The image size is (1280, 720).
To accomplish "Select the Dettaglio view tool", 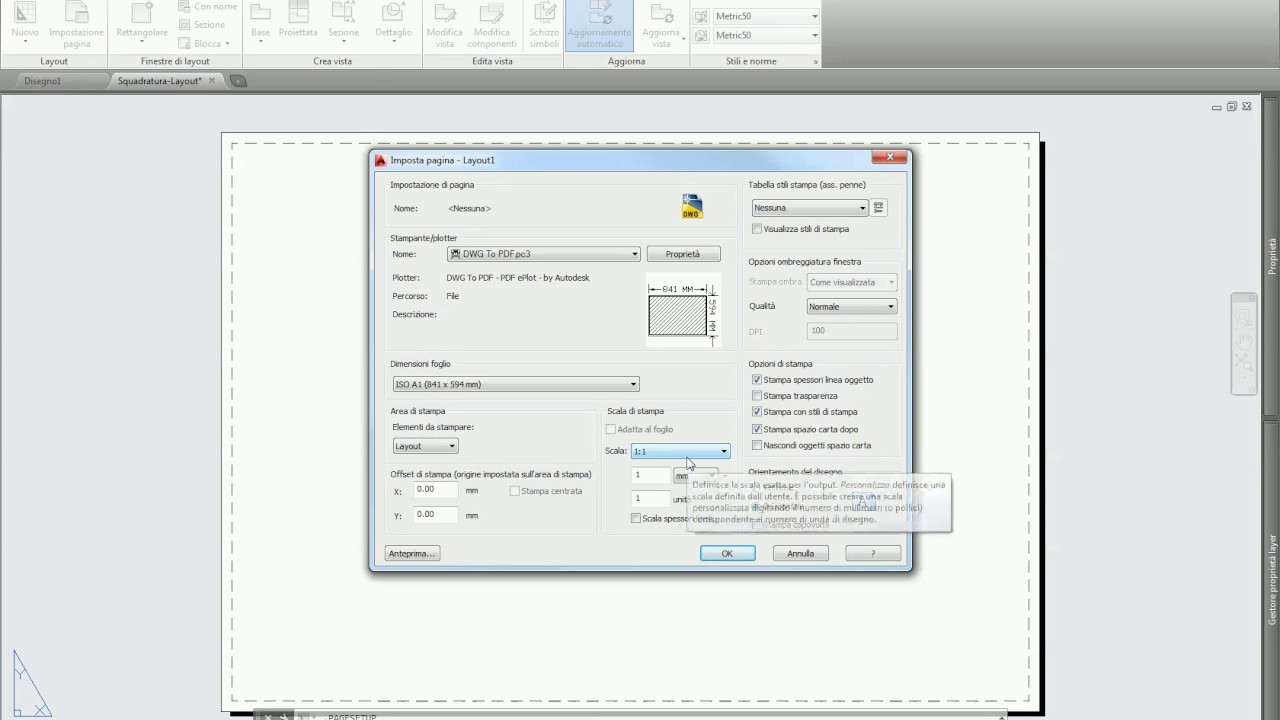I will pyautogui.click(x=393, y=24).
